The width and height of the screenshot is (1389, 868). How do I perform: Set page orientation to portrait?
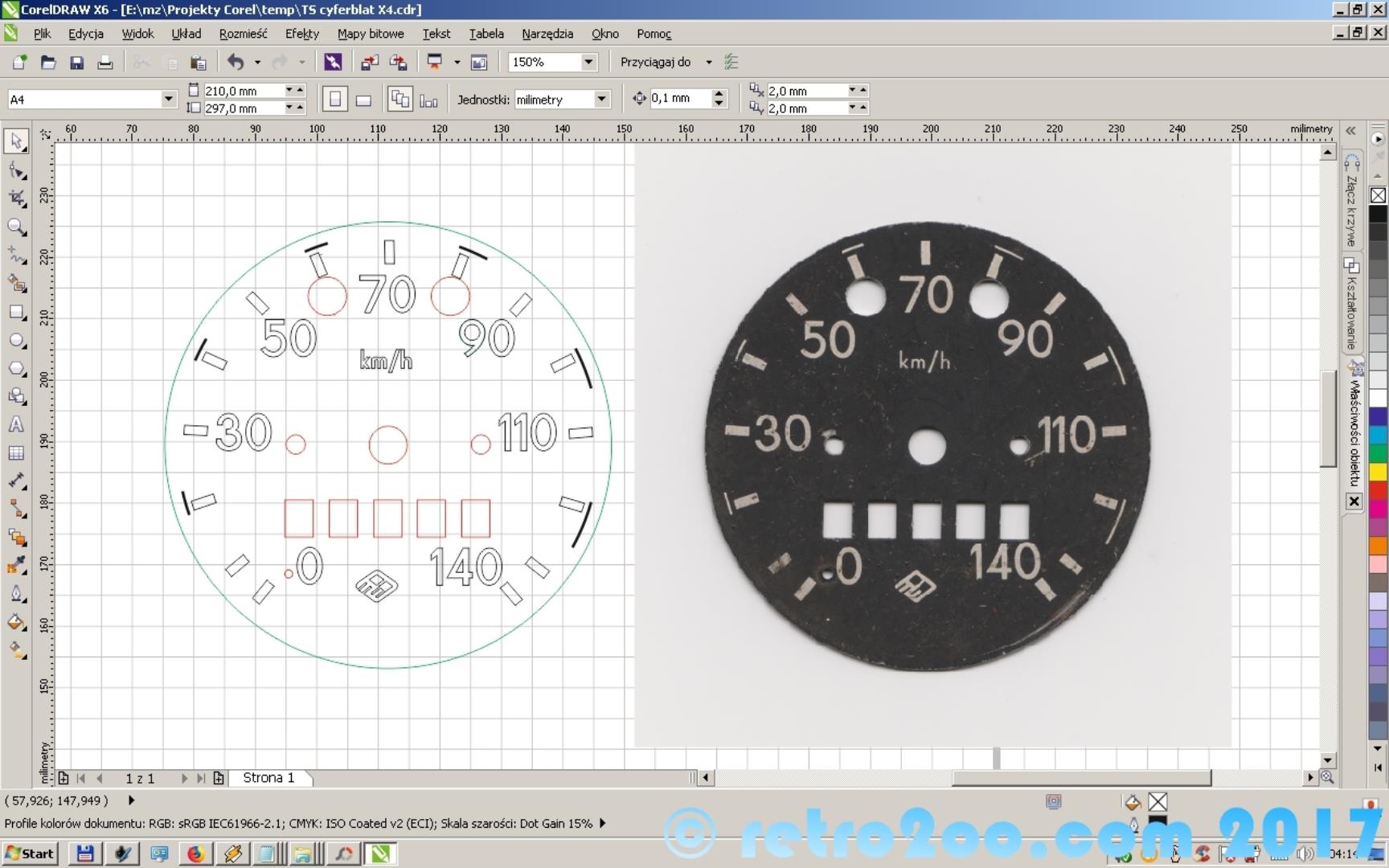coord(335,100)
